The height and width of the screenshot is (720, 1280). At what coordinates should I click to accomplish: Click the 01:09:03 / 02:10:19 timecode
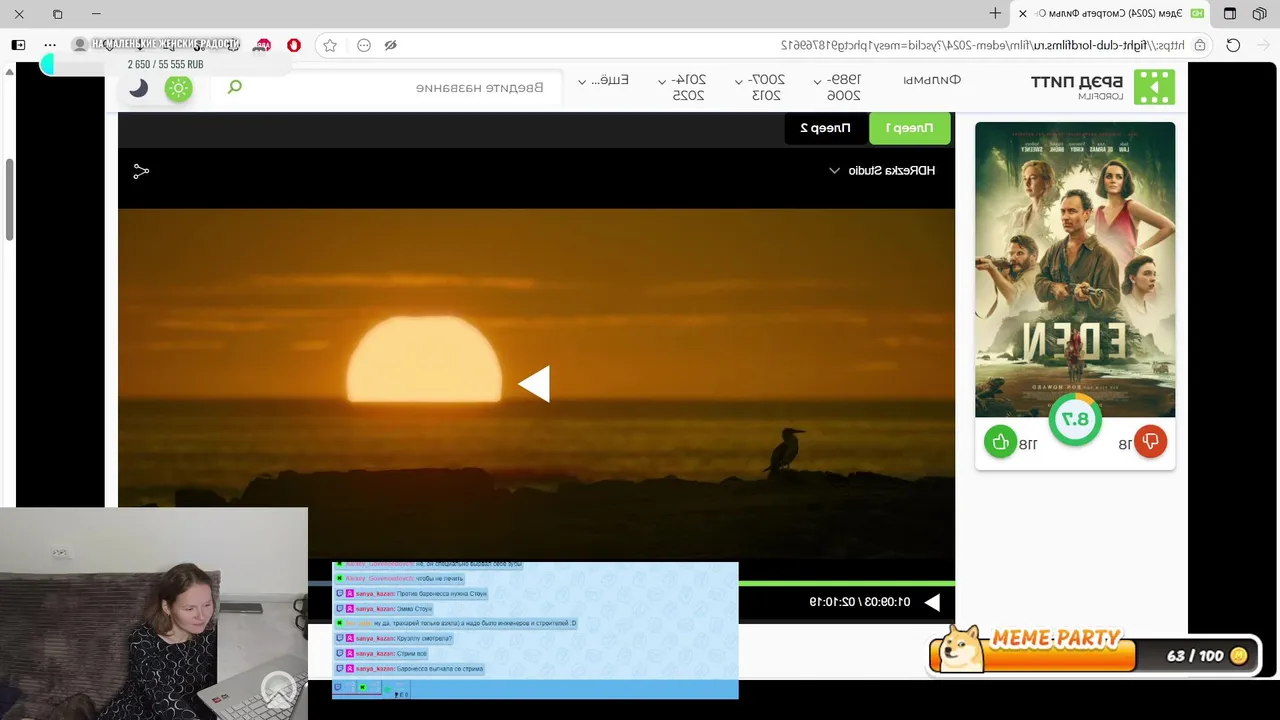859,602
